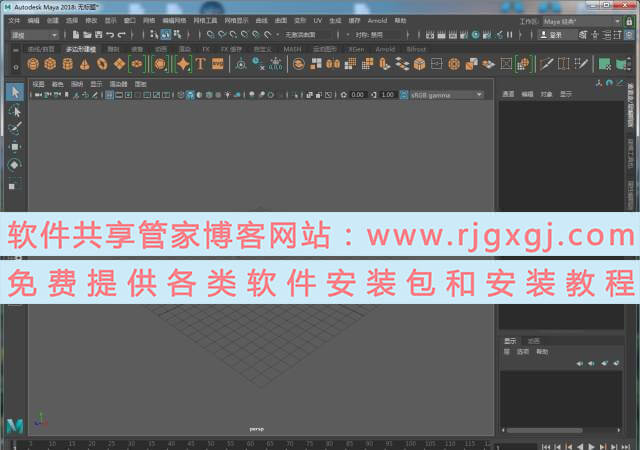
Task: Create a polygon disc from the shelf
Action: [x=137, y=64]
